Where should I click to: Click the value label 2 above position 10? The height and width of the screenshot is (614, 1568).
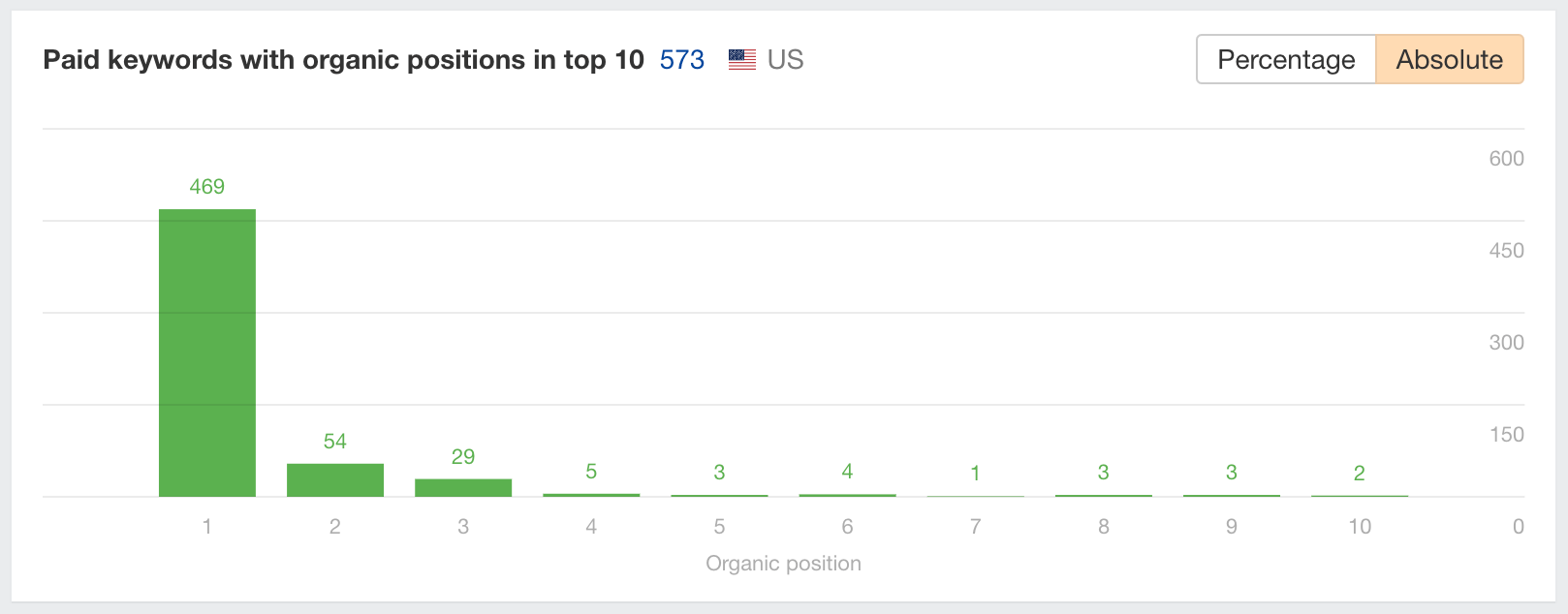1359,473
